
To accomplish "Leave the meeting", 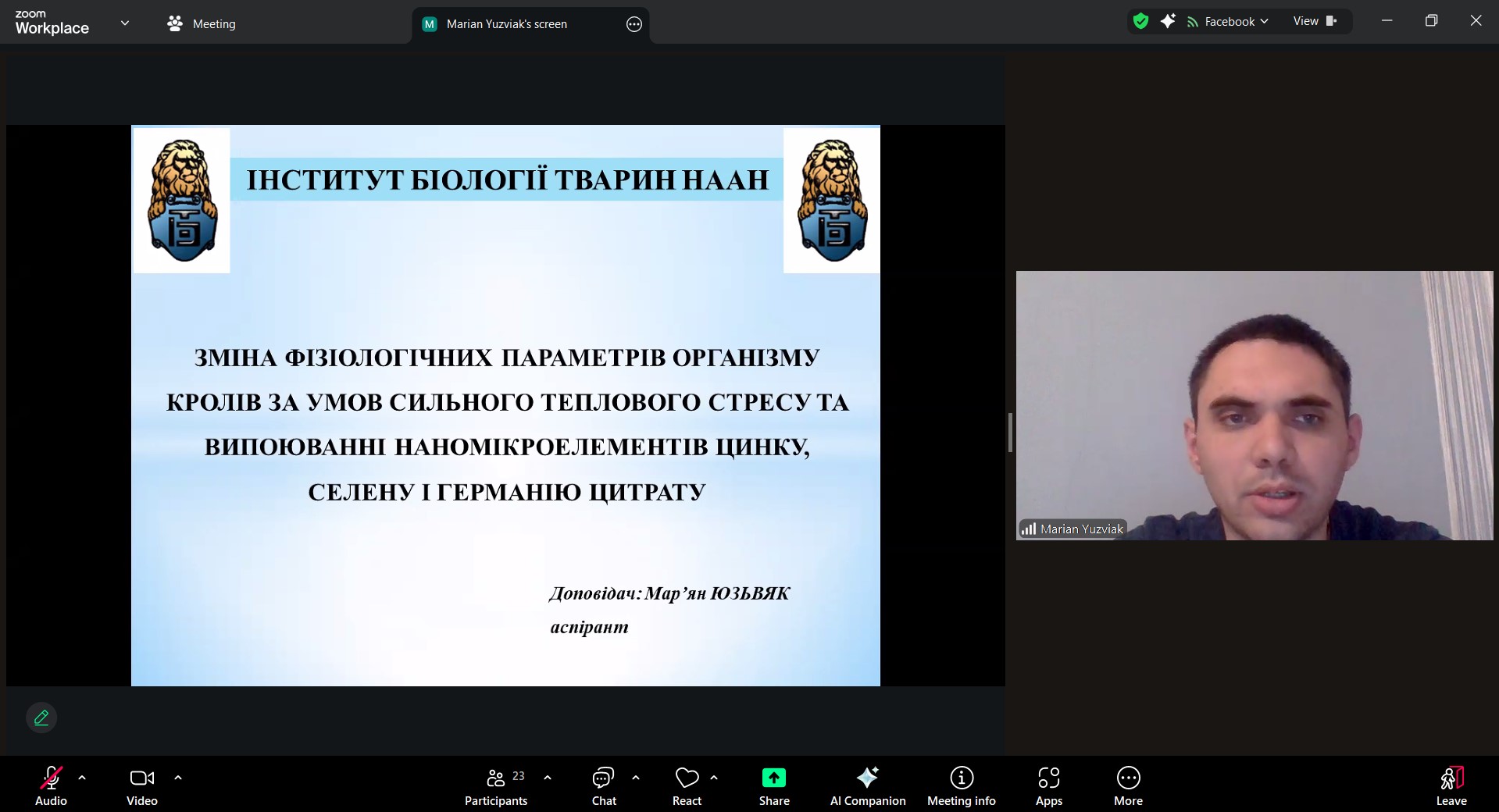I will 1451,785.
